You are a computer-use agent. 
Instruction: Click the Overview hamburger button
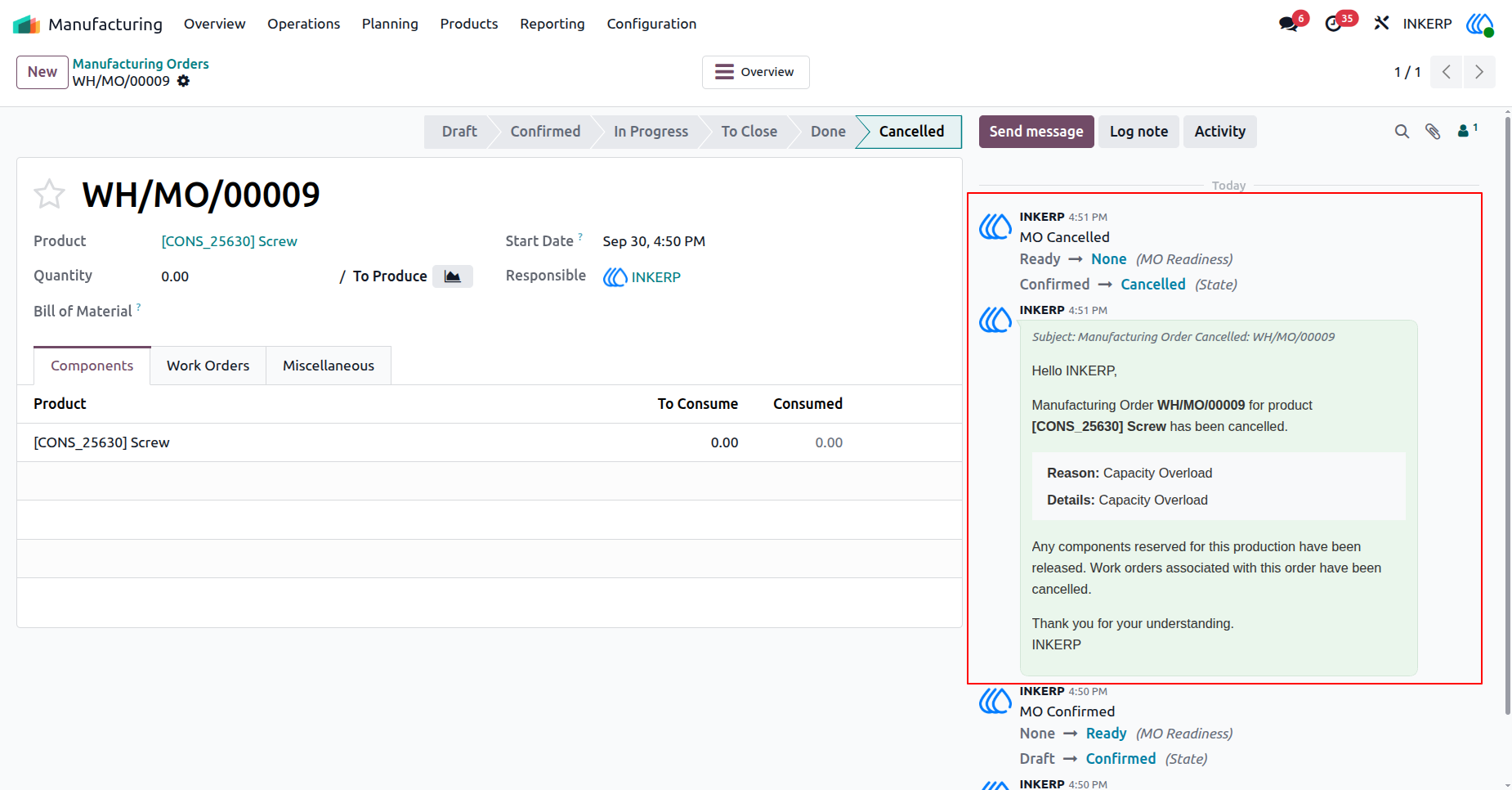(755, 72)
